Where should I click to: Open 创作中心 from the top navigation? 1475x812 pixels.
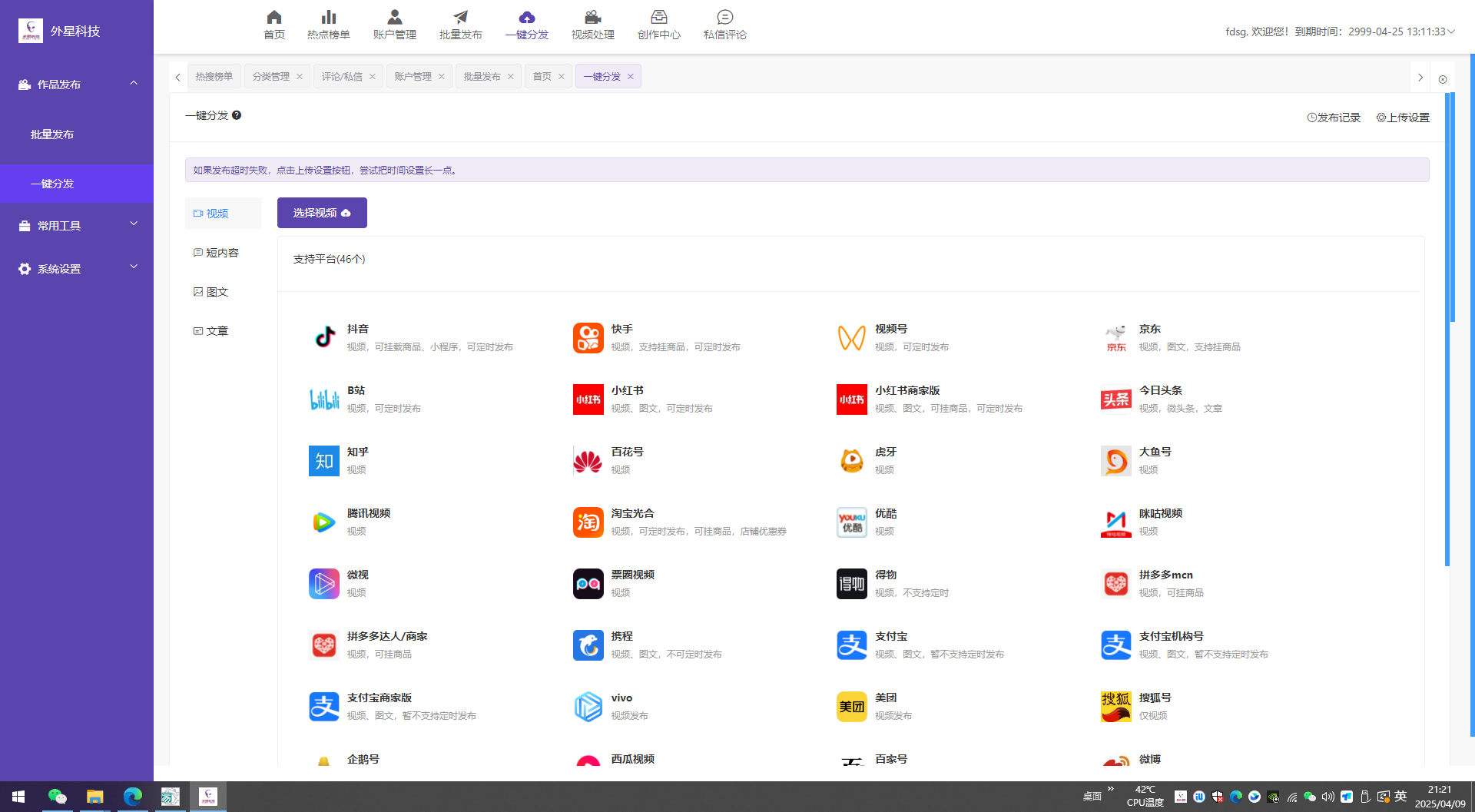pyautogui.click(x=658, y=18)
